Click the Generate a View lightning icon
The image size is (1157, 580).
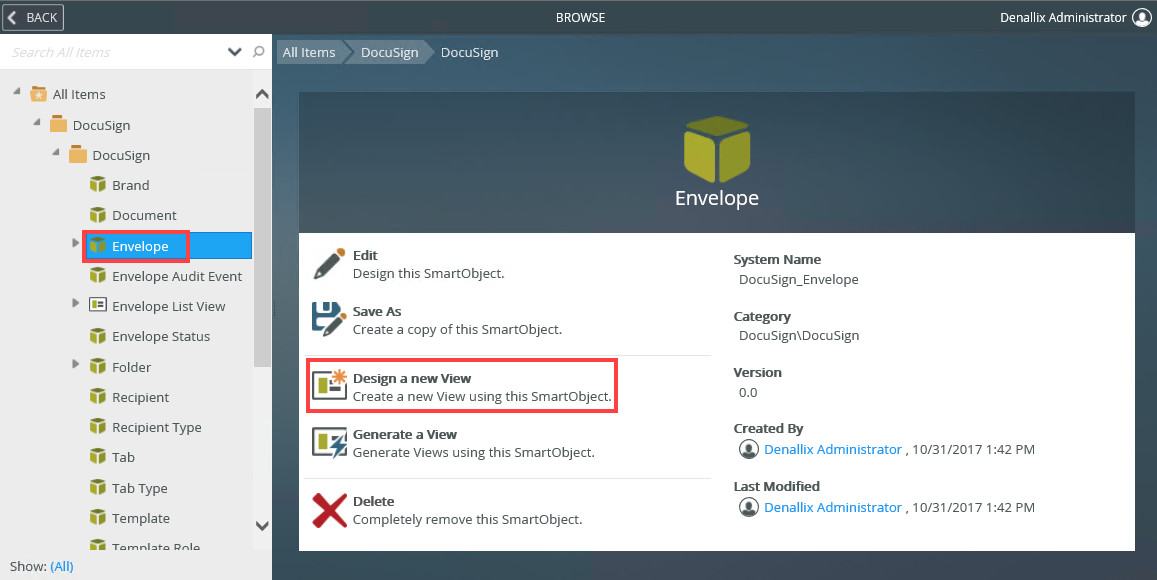(x=329, y=442)
